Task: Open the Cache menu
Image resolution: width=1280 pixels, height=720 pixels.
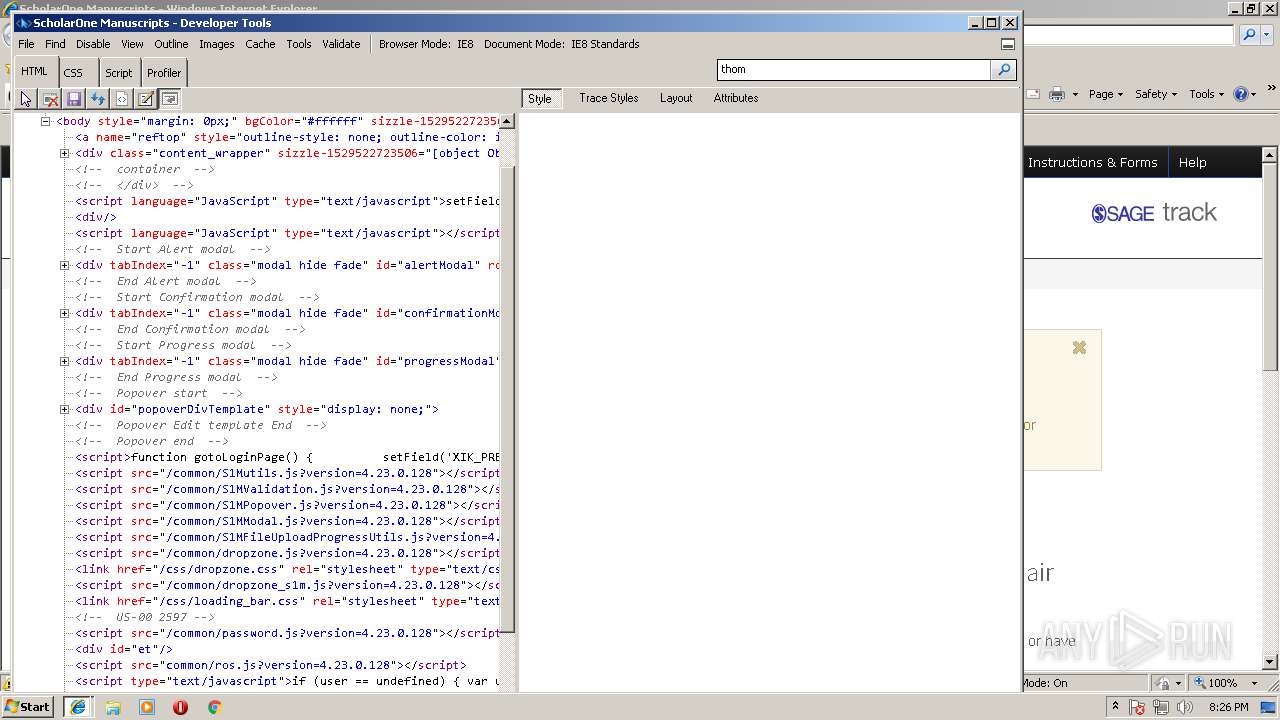Action: pyautogui.click(x=260, y=44)
